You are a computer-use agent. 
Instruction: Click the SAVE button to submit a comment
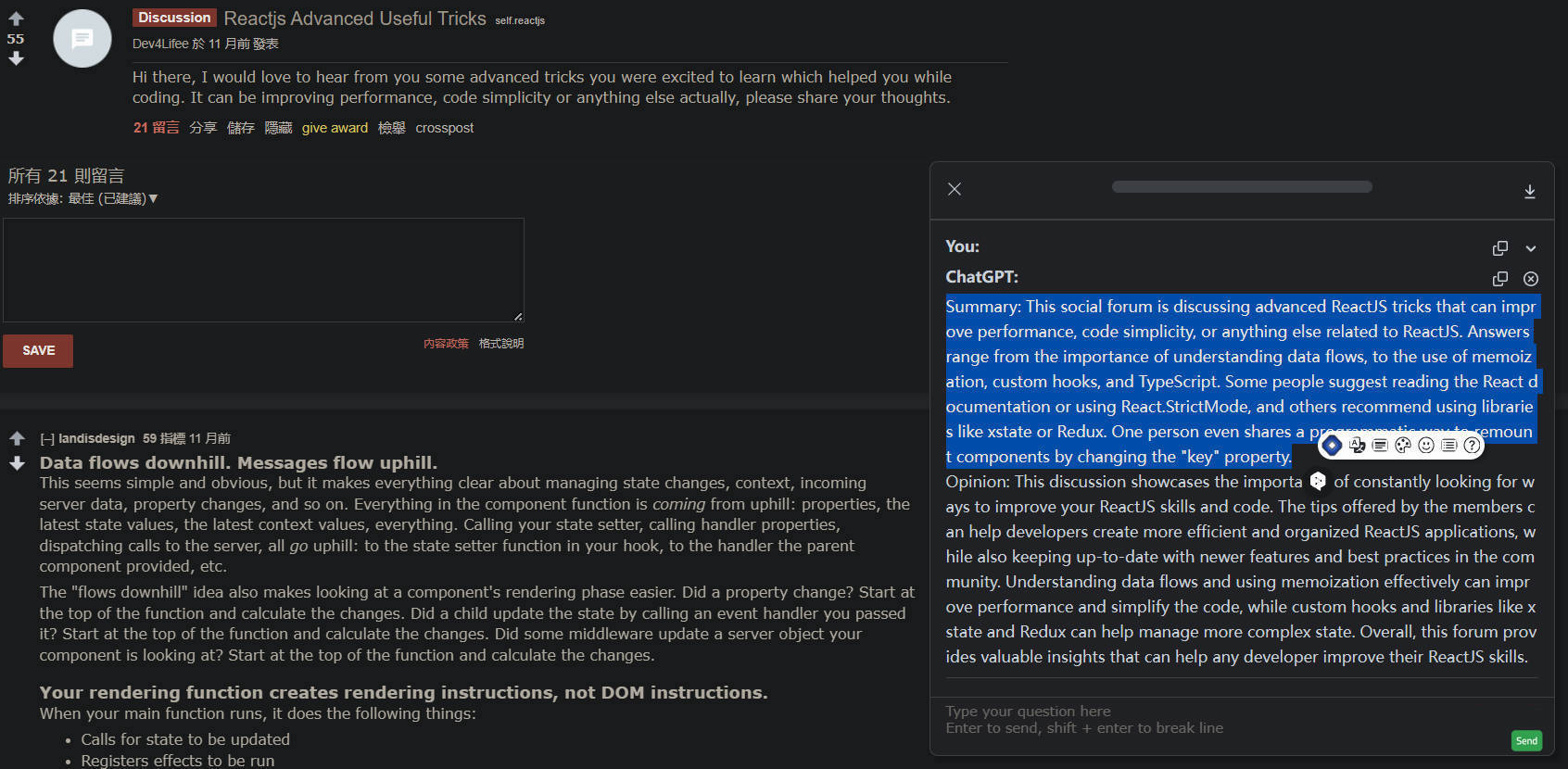[x=38, y=350]
